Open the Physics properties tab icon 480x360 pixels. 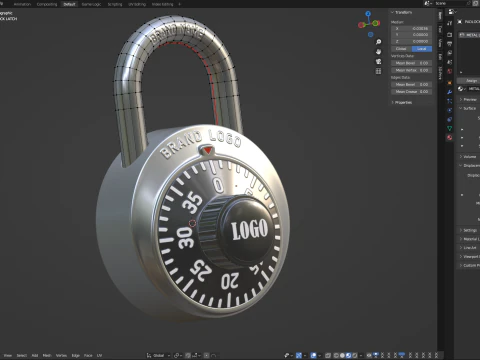(x=450, y=110)
